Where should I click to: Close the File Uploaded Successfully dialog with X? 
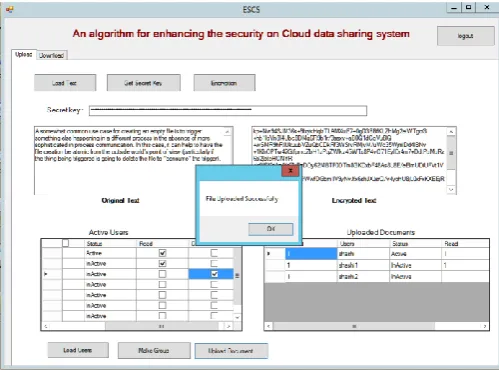coord(290,171)
